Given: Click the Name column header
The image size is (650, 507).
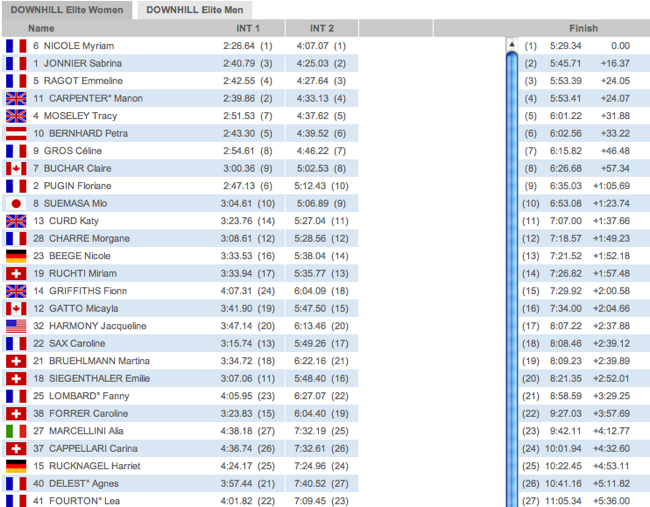Looking at the screenshot, I should [x=41, y=29].
